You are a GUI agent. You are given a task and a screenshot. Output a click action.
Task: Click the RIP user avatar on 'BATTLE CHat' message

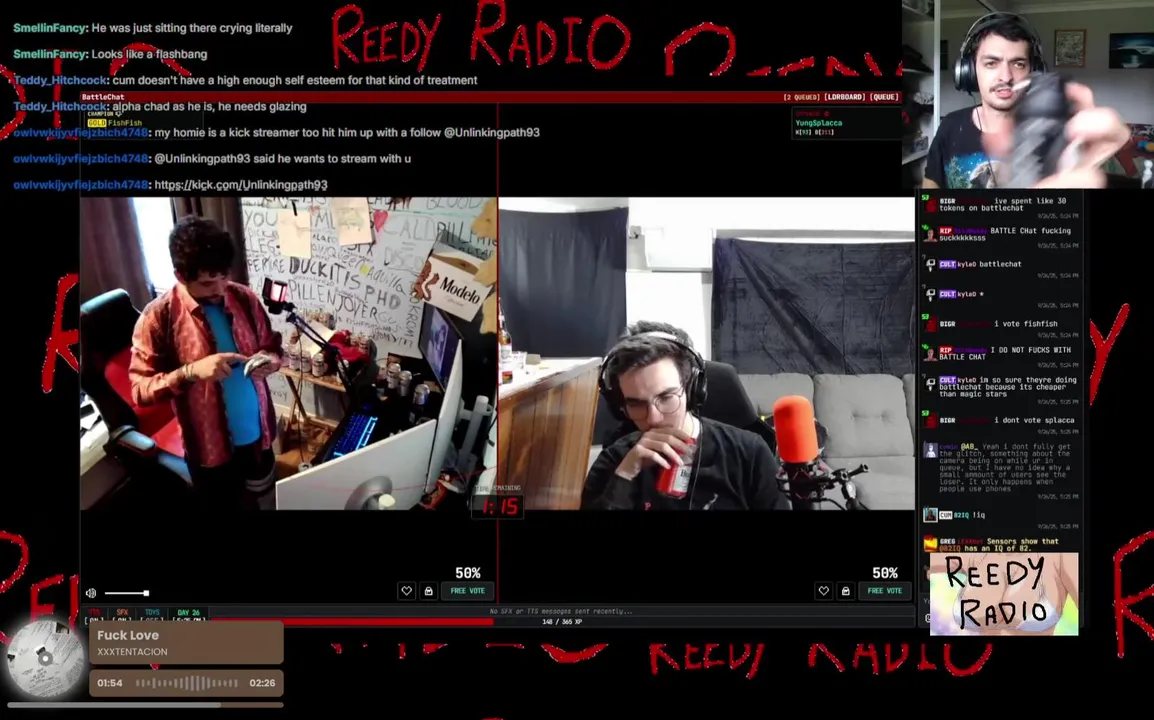coord(930,234)
